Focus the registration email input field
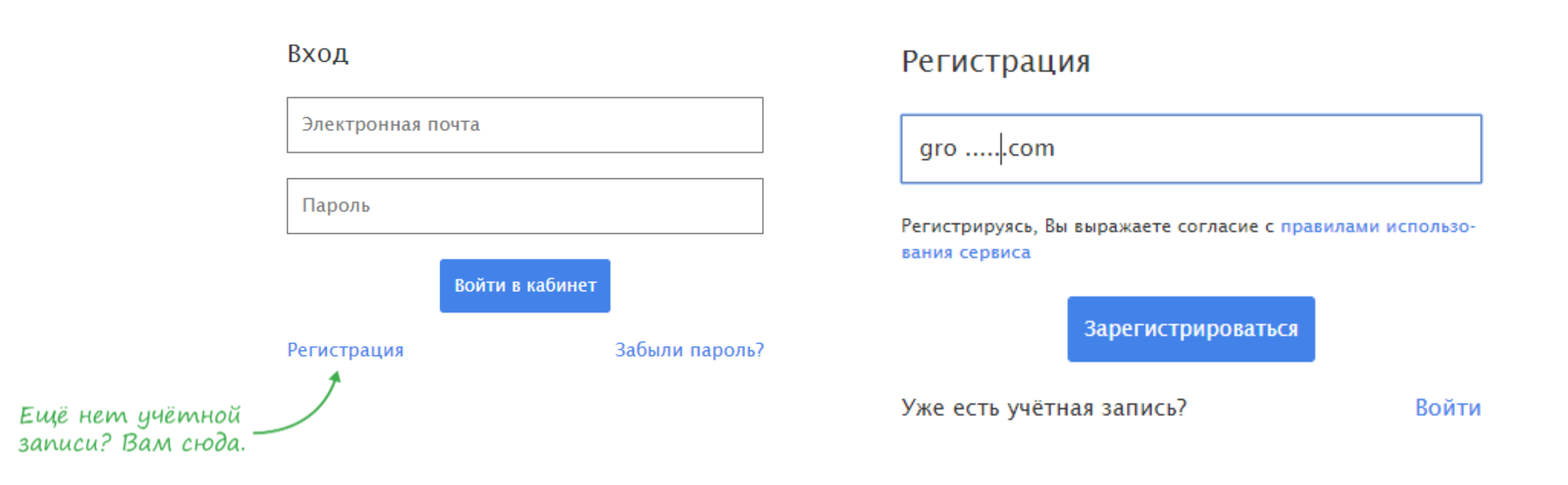This screenshot has width=1568, height=485. click(x=1191, y=149)
